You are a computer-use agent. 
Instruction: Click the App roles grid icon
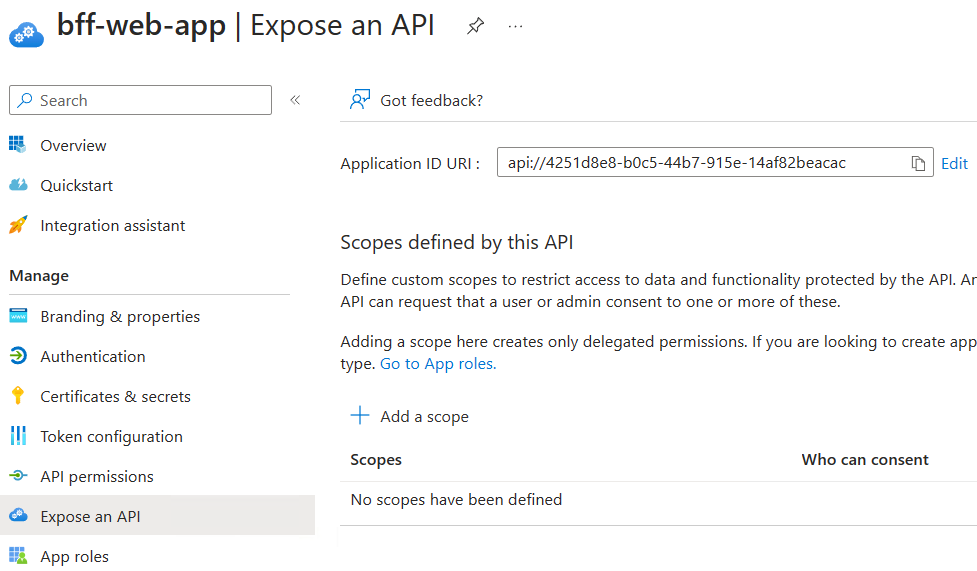pyautogui.click(x=18, y=555)
